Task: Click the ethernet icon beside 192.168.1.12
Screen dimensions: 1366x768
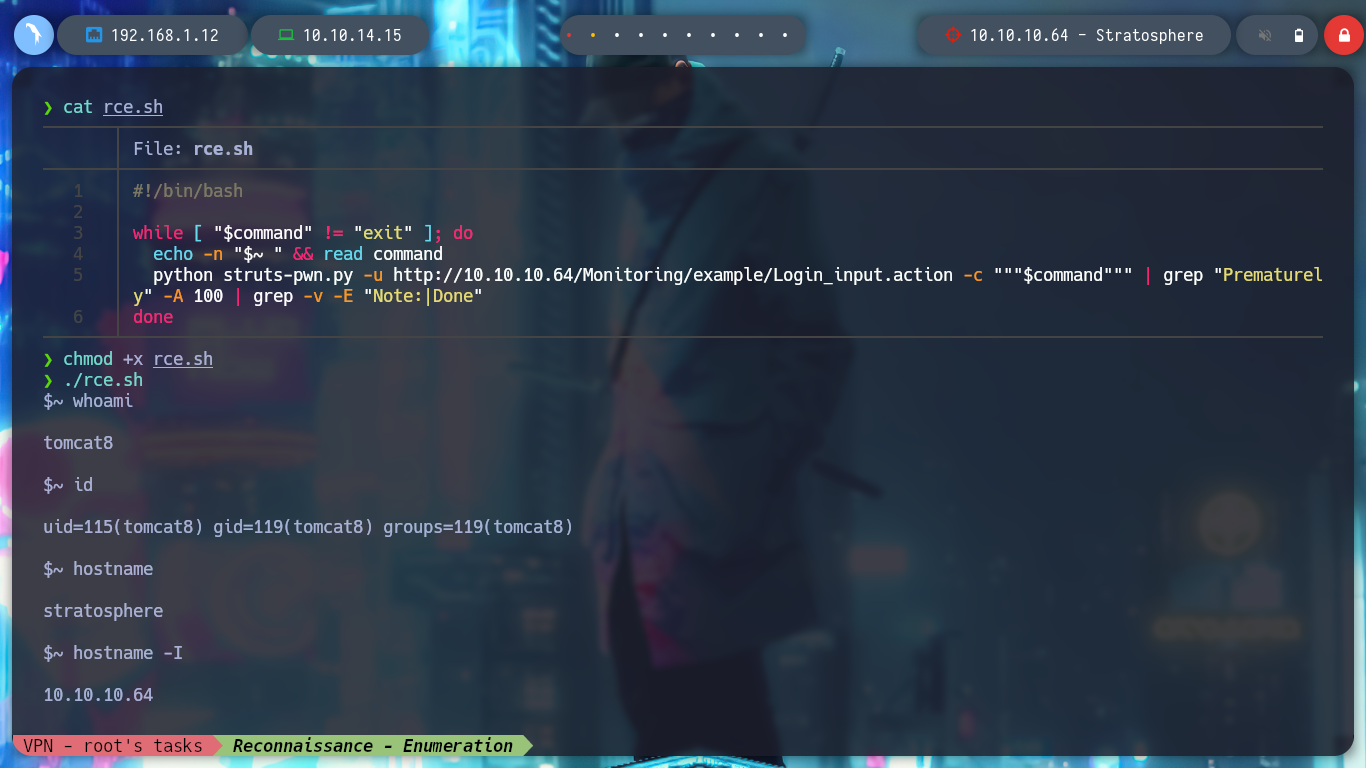Action: 94,35
